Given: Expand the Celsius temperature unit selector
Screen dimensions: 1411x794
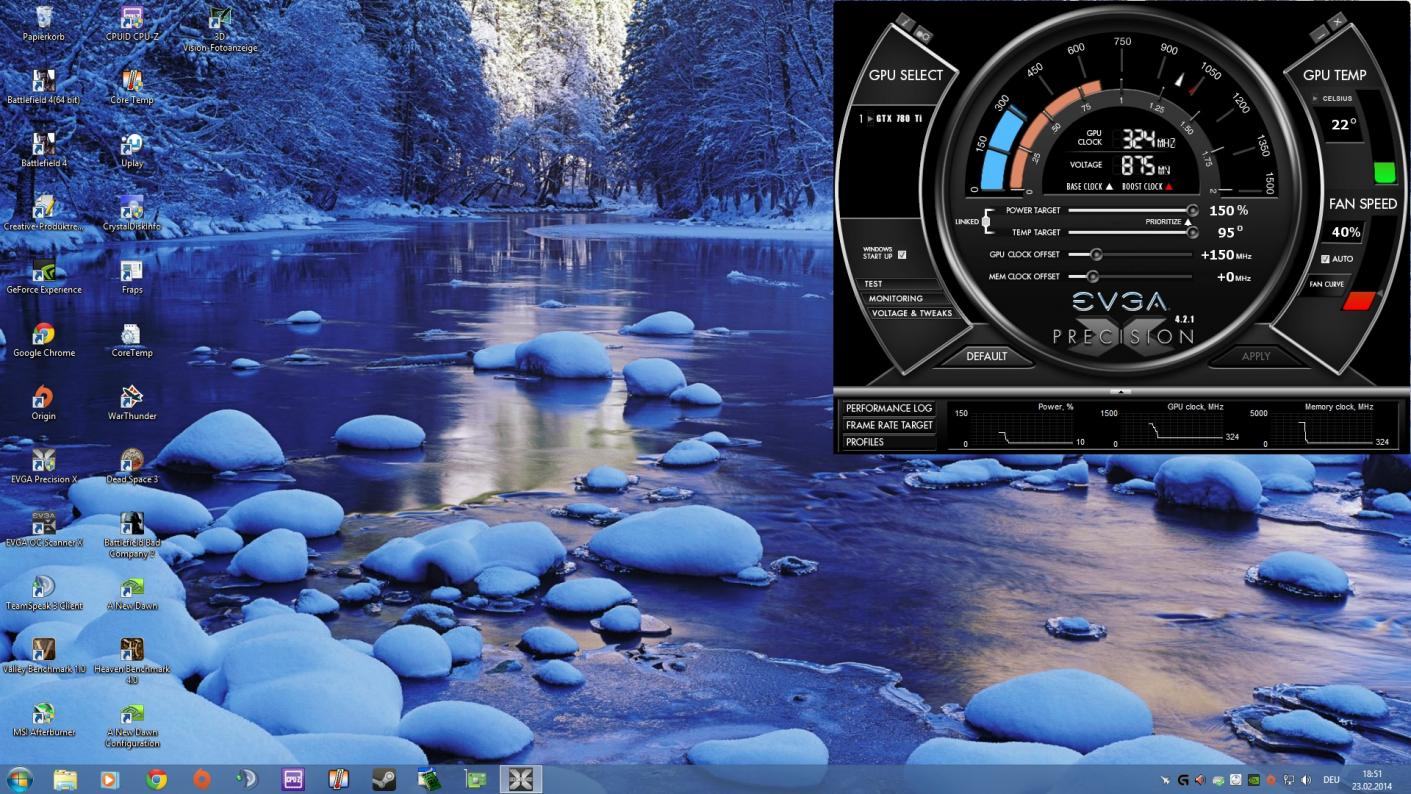Looking at the screenshot, I should coord(1332,98).
